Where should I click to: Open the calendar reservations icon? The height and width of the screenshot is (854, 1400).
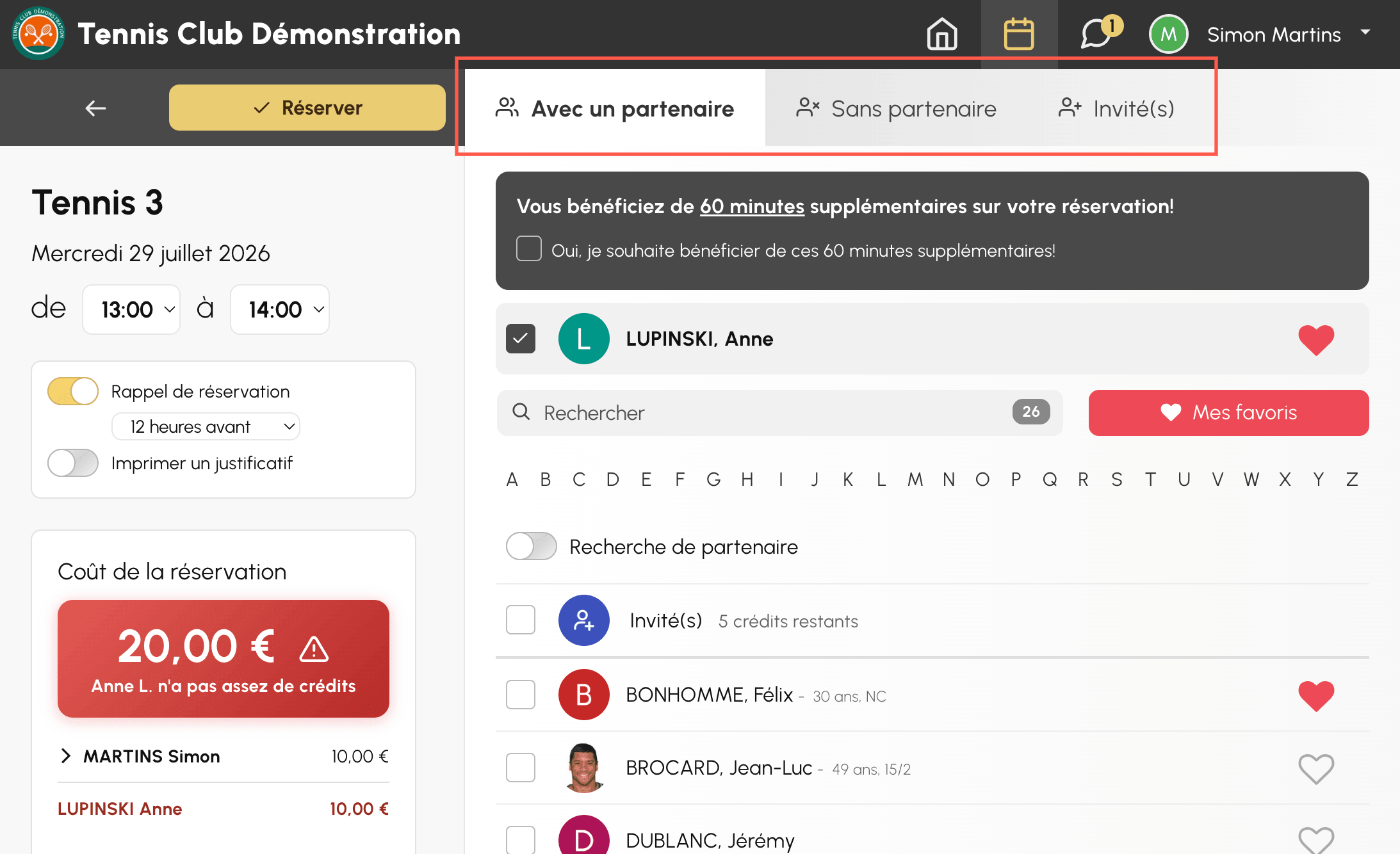pyautogui.click(x=1019, y=34)
